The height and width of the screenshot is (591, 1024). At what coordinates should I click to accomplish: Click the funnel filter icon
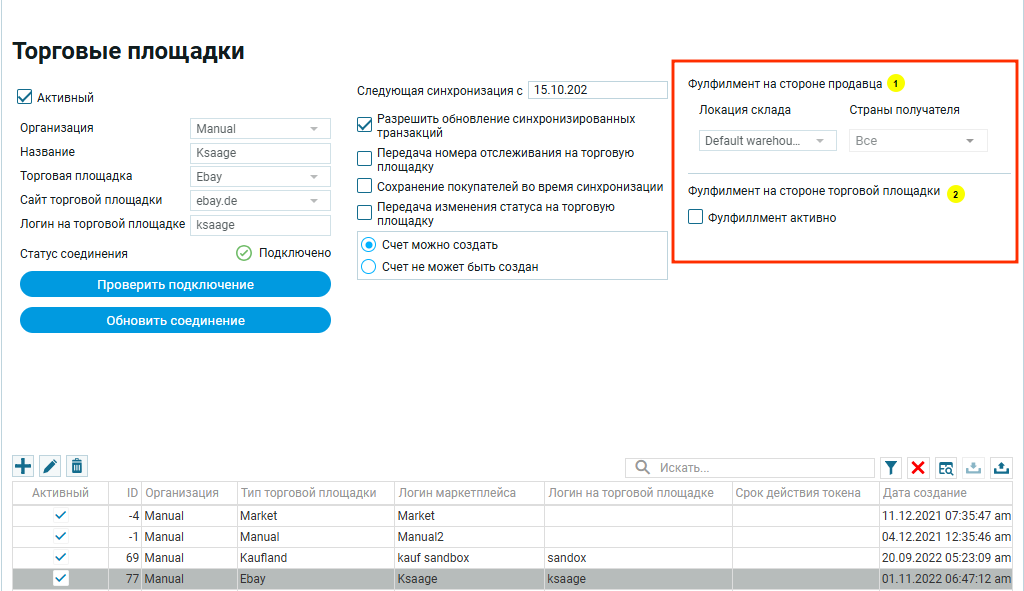[x=891, y=468]
